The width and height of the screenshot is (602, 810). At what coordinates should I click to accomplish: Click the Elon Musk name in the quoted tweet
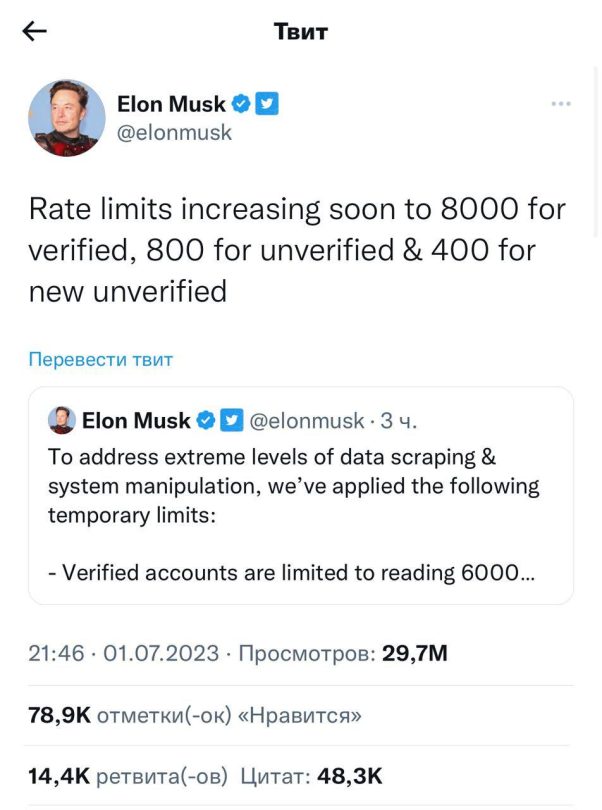pos(135,421)
